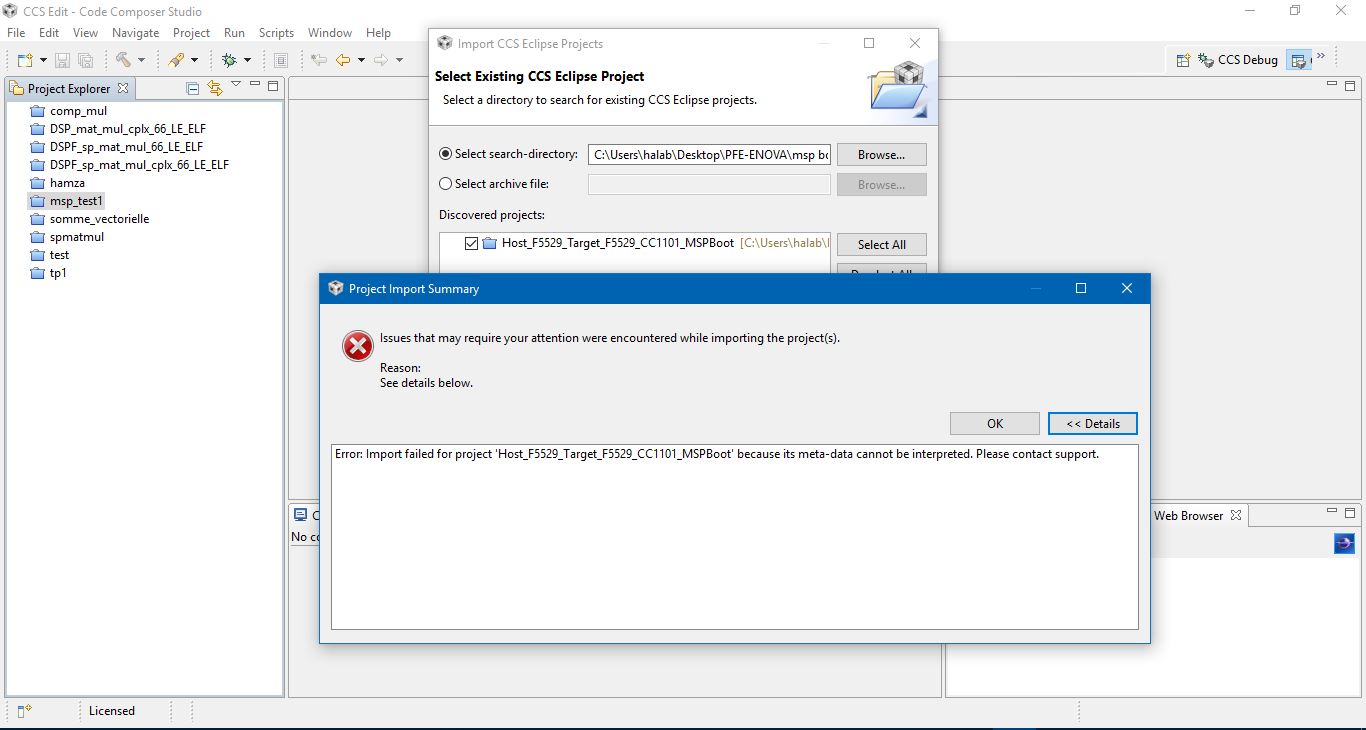Collapse details with the '<< Details' button
The width and height of the screenshot is (1366, 730).
[x=1093, y=423]
